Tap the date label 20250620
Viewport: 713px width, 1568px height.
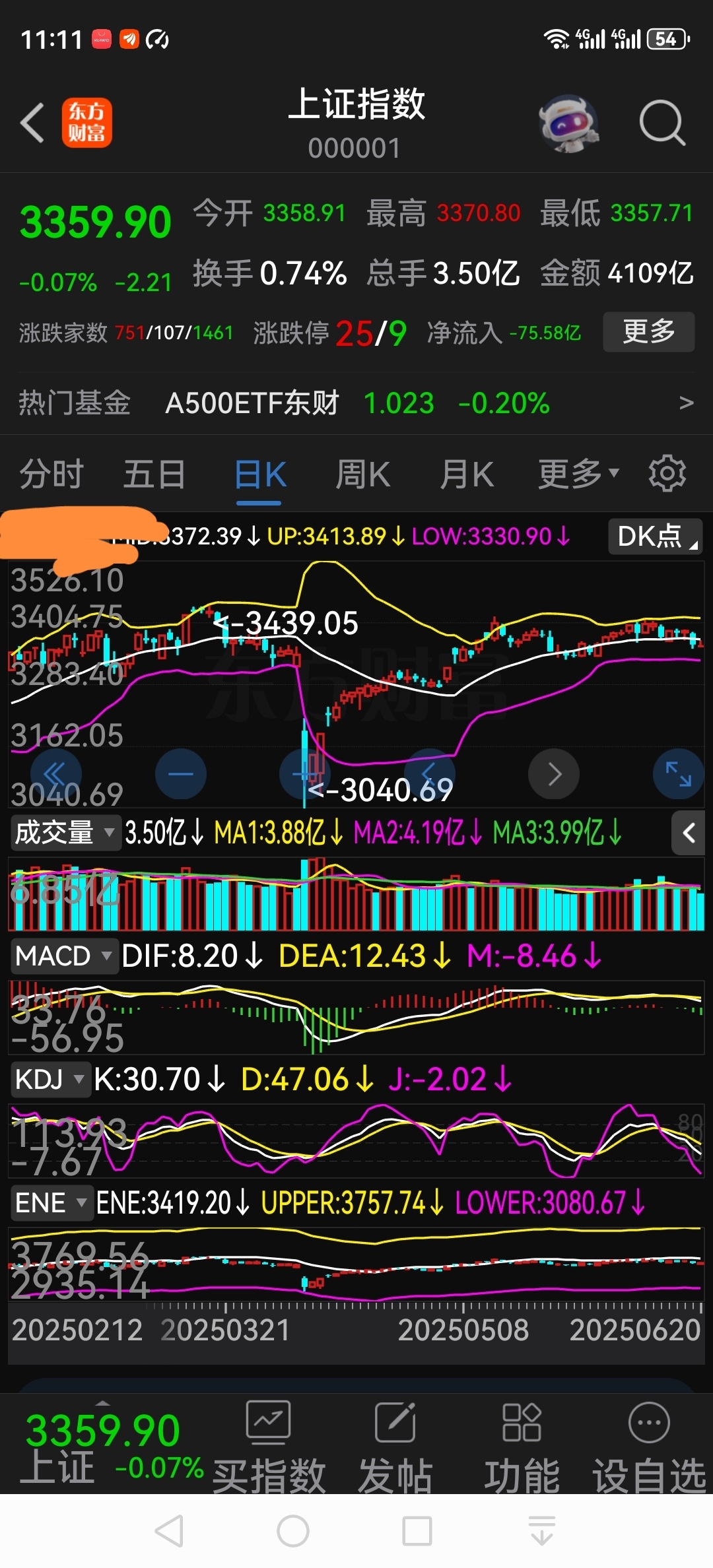[634, 1330]
